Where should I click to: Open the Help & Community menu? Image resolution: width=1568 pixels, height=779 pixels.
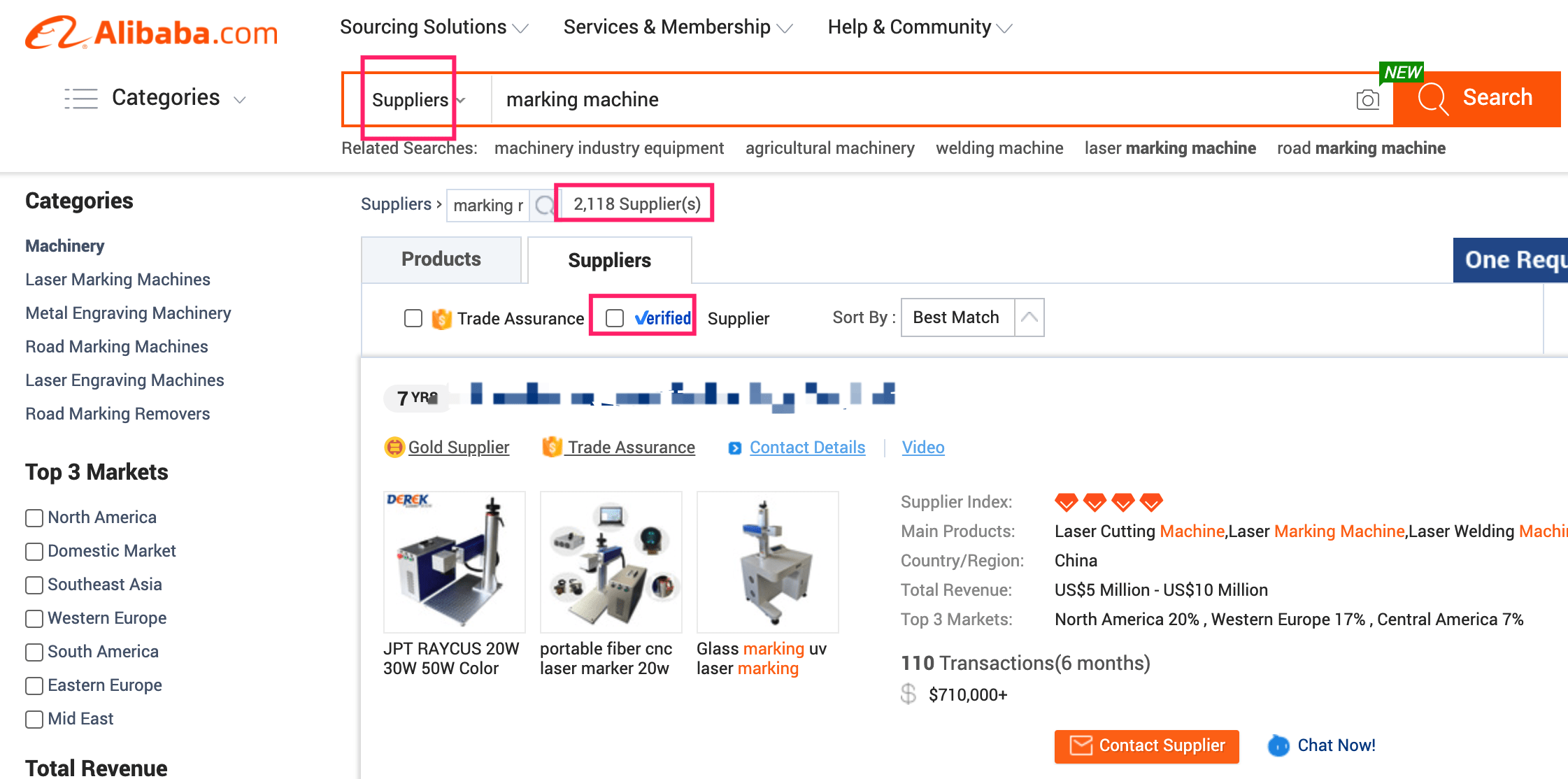click(x=919, y=27)
